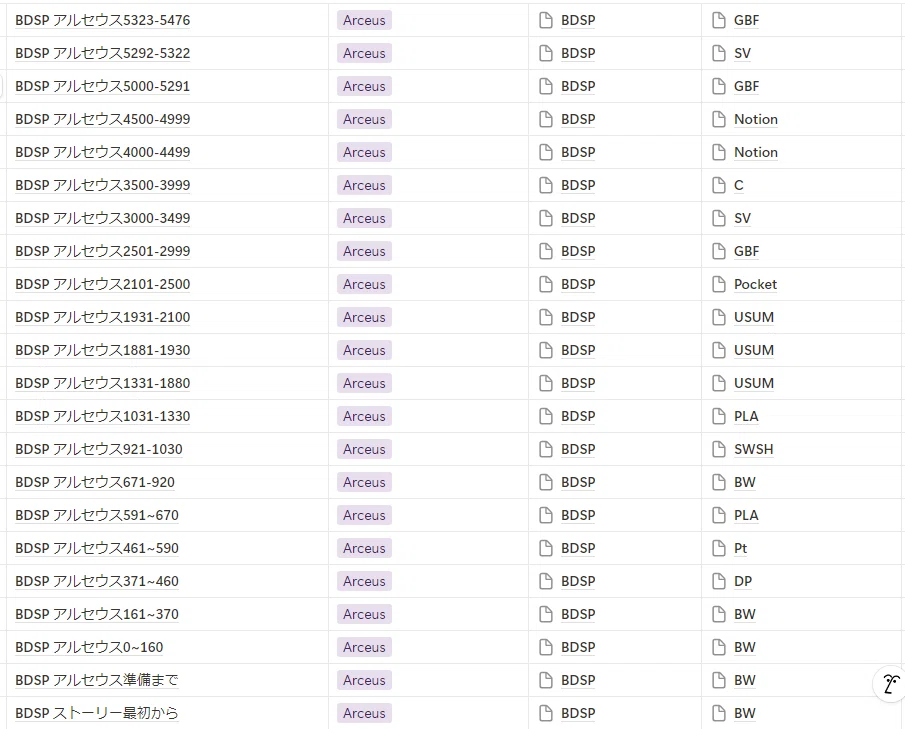Click the help icon at bottom right

point(889,684)
